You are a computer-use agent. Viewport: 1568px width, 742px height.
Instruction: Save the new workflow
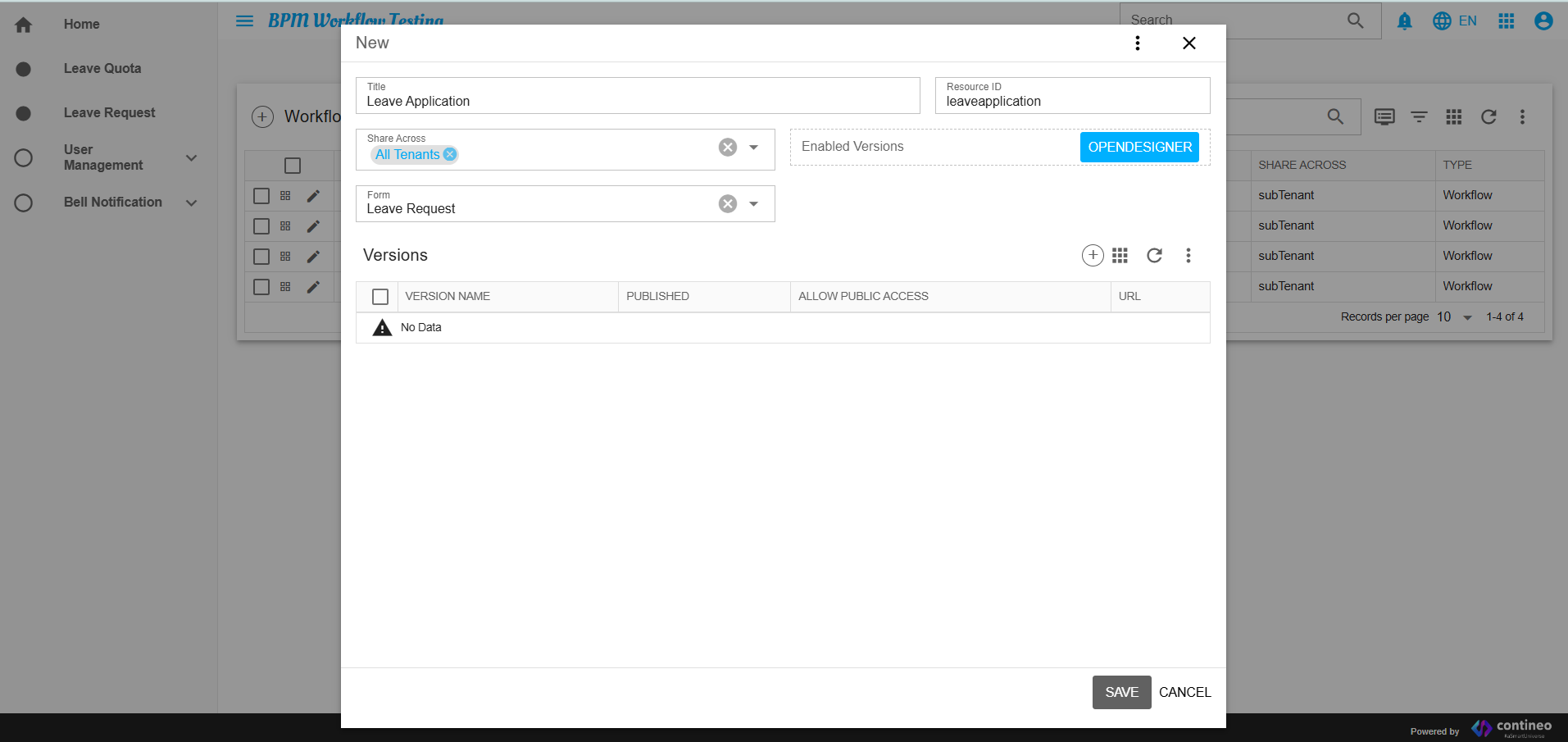[x=1121, y=693]
